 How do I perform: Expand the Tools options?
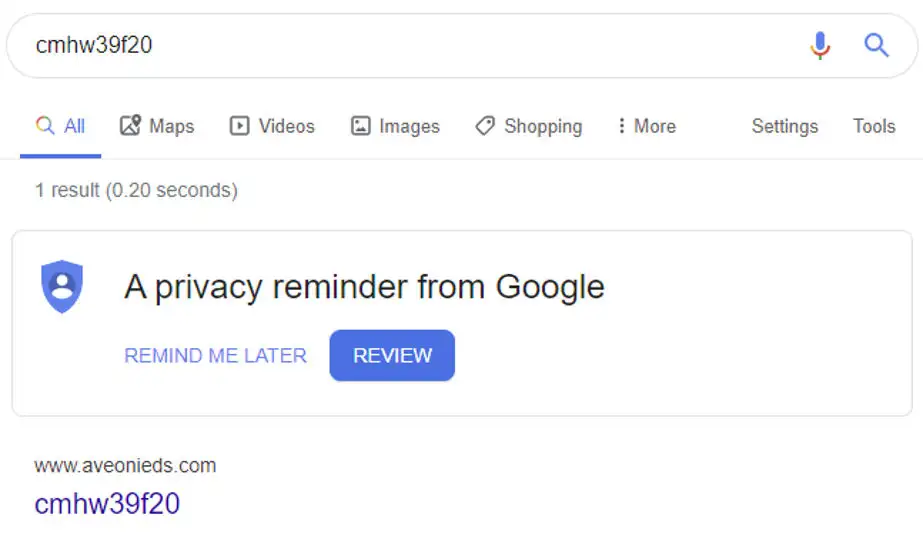coord(874,126)
